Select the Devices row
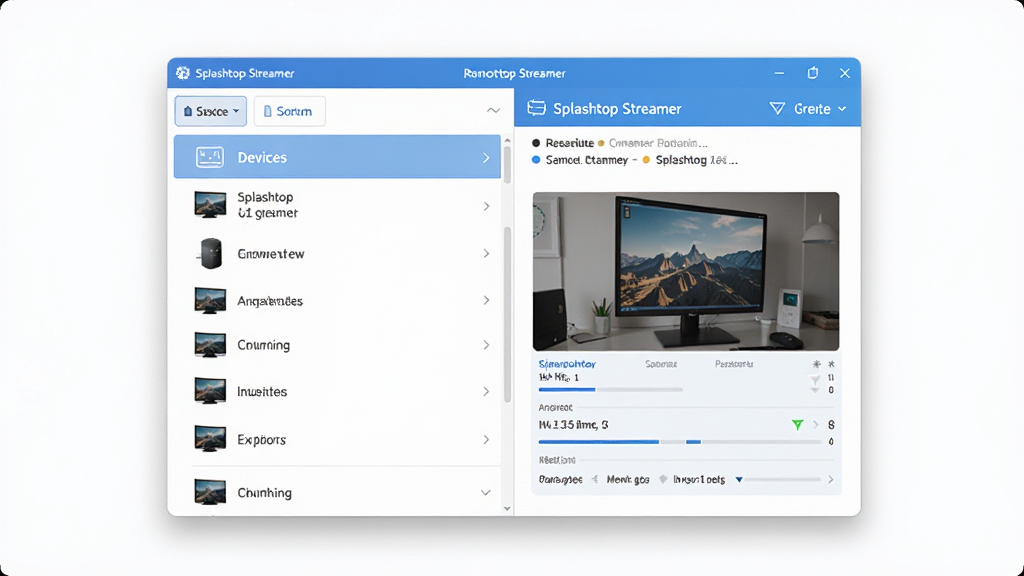Screen dimensions: 1024x576 coord(337,157)
